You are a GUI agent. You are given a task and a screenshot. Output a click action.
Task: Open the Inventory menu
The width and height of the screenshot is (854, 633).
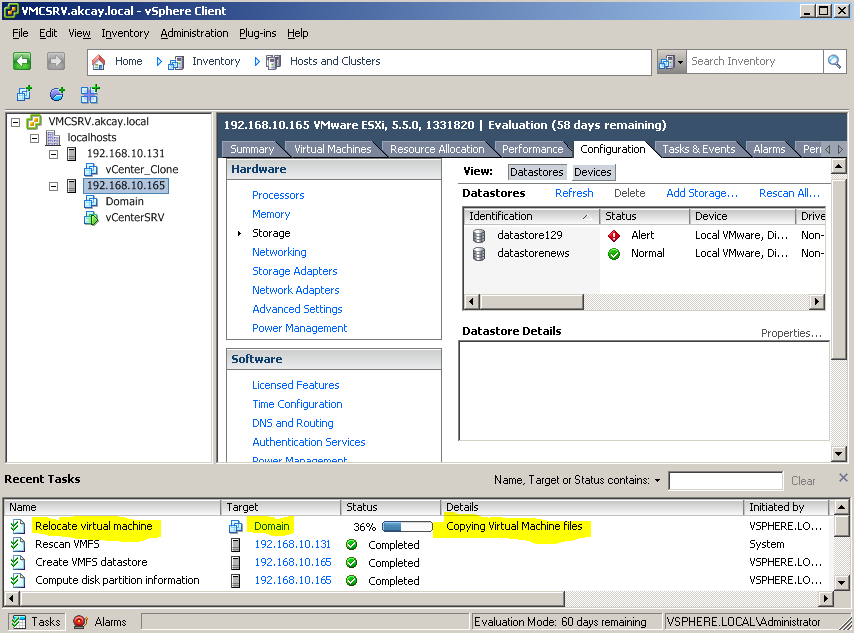tap(125, 33)
